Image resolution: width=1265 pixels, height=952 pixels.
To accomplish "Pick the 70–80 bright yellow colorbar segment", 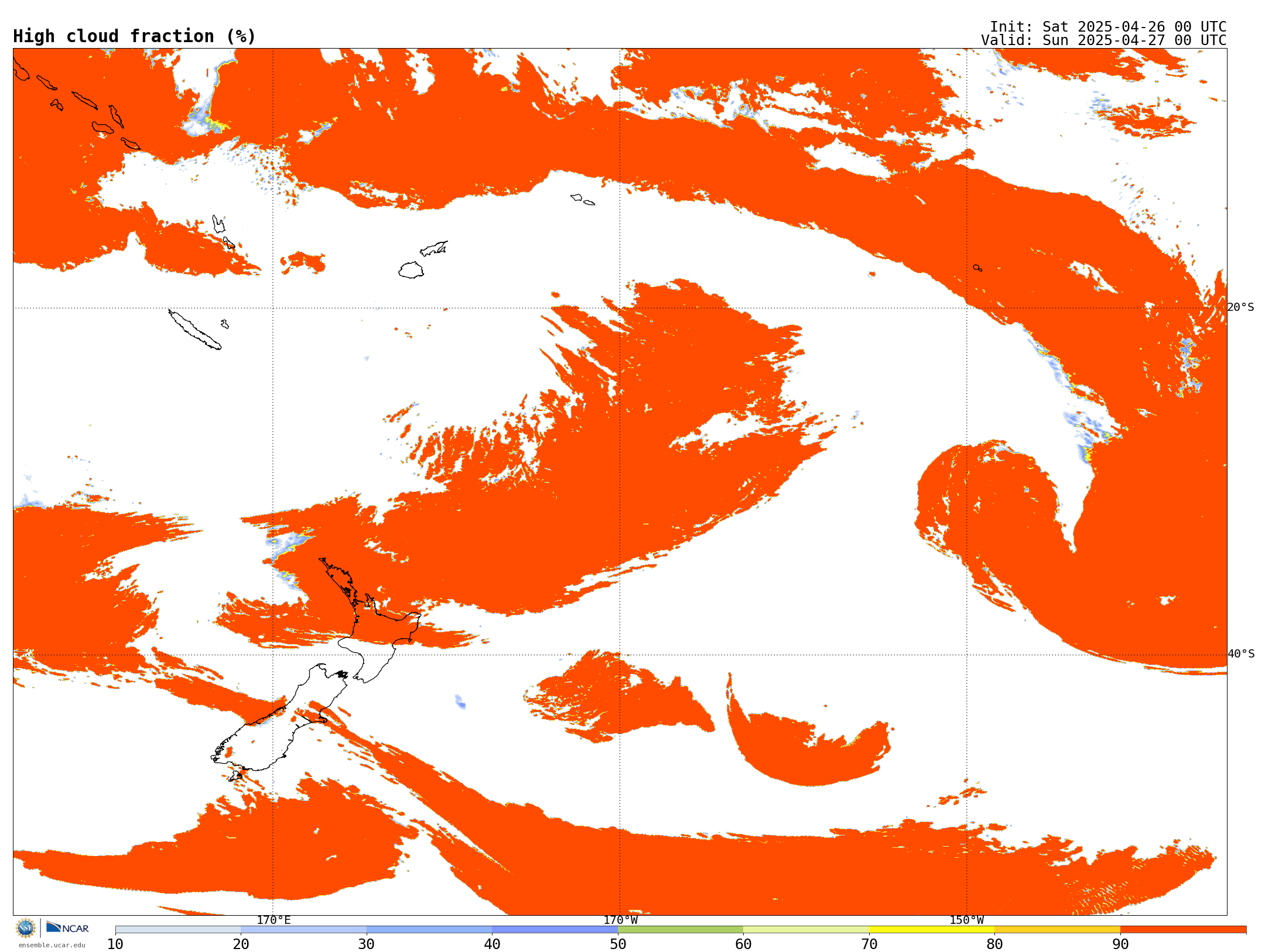I will point(932,930).
